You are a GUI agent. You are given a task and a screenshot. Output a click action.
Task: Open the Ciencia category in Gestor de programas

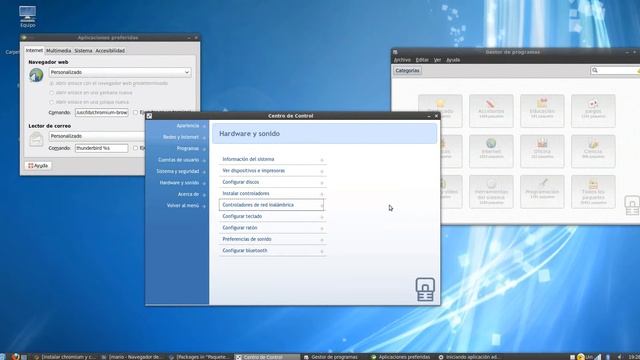(x=593, y=151)
